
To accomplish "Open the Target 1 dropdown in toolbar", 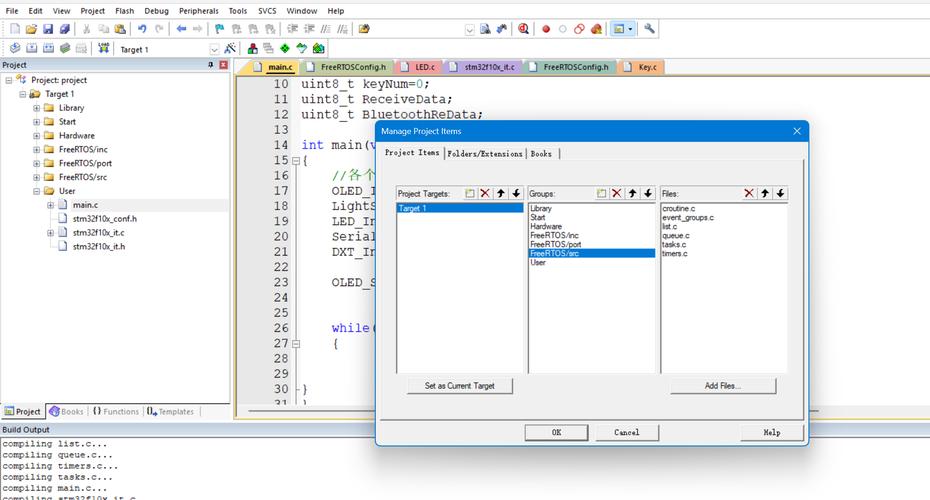I will click(x=214, y=49).
